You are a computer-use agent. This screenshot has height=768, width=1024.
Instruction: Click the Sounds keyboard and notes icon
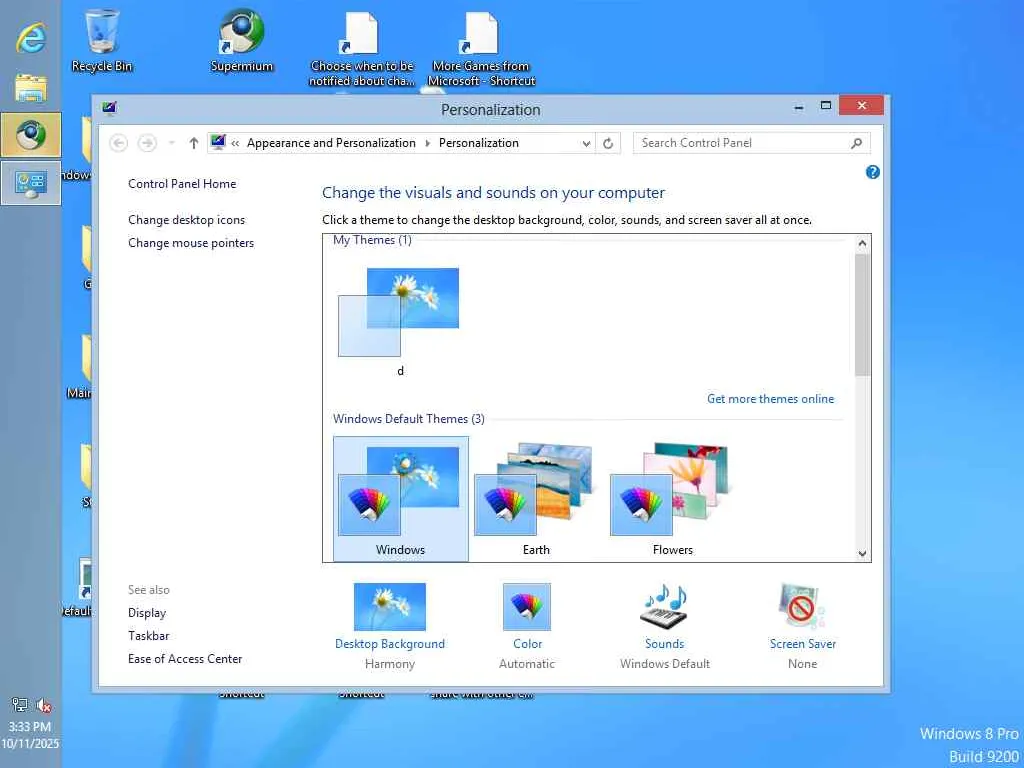664,607
